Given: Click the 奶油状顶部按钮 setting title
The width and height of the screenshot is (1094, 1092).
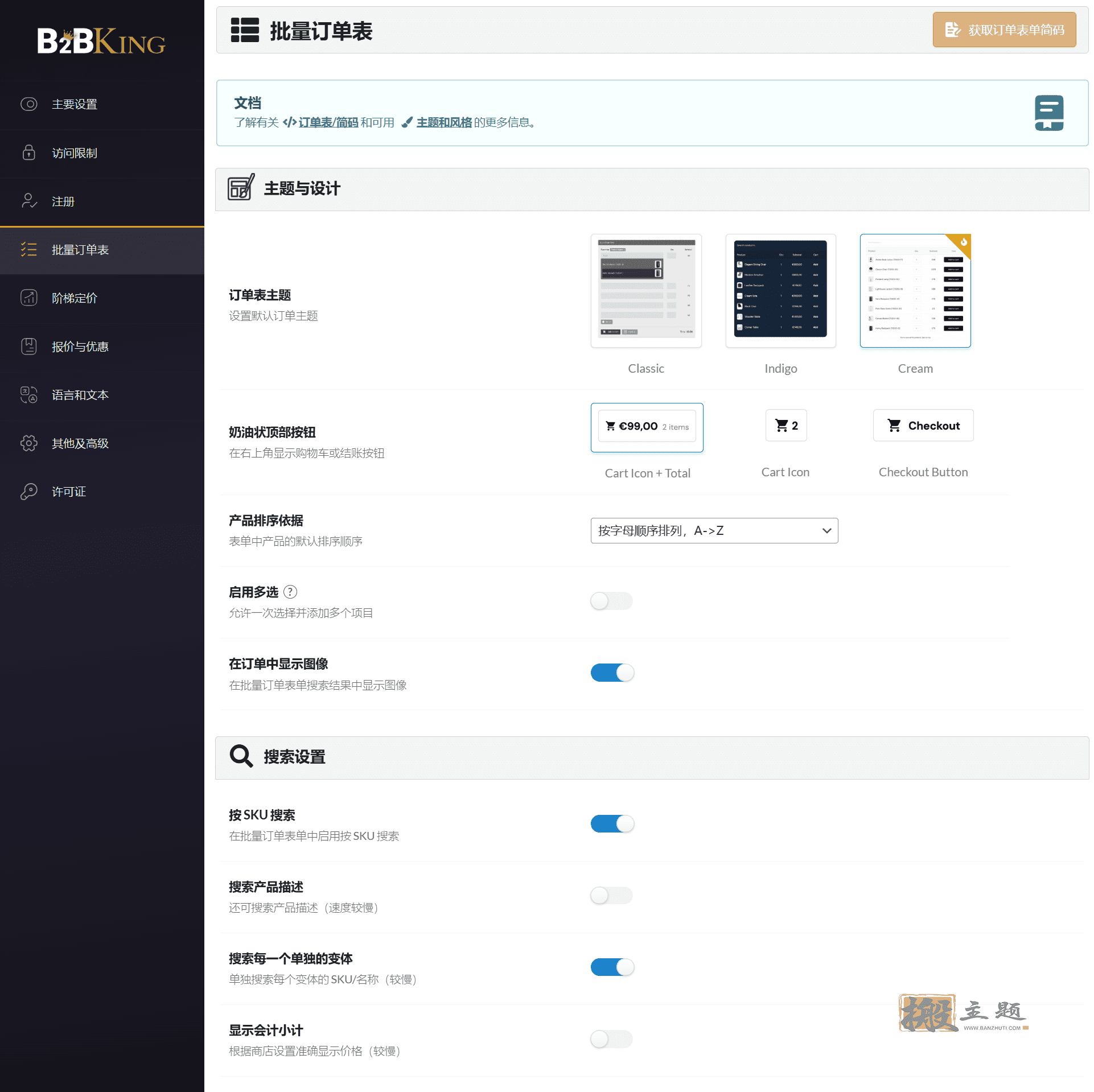Looking at the screenshot, I should pyautogui.click(x=272, y=432).
